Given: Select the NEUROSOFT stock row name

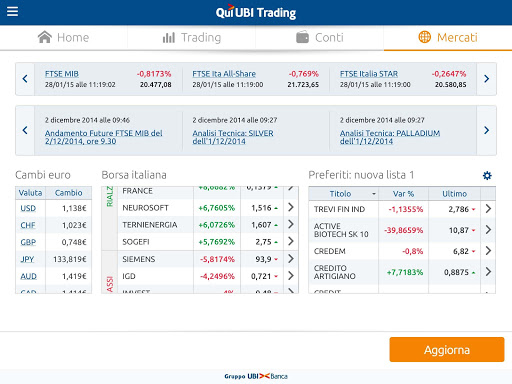Looking at the screenshot, I should [145, 208].
